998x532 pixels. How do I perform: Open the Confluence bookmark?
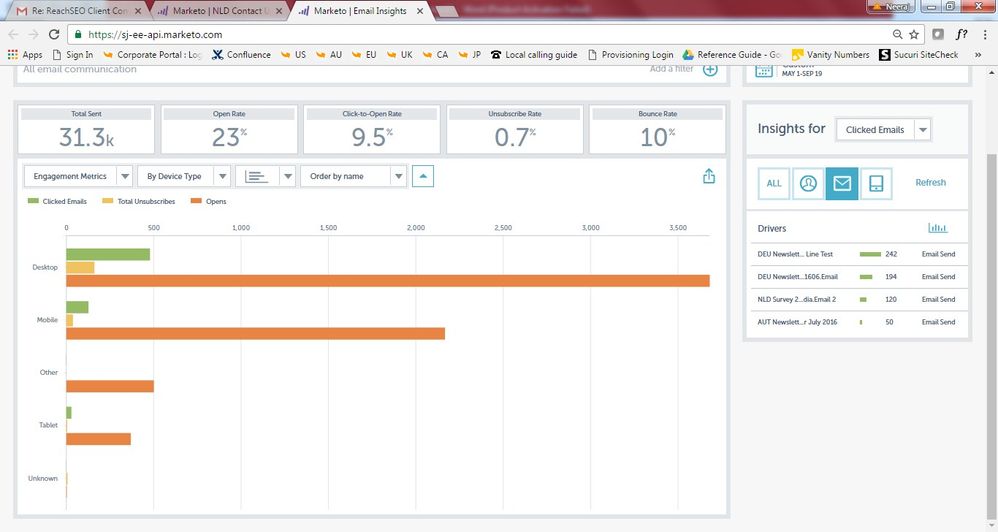click(241, 55)
